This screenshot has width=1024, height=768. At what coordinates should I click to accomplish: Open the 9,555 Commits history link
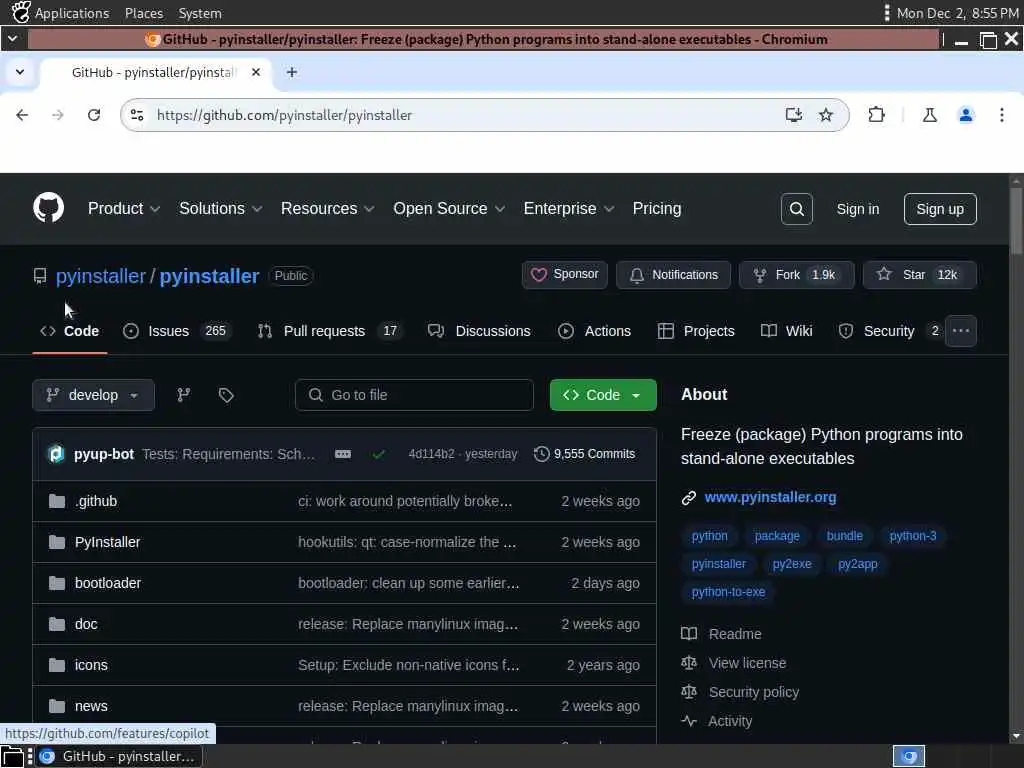(584, 454)
